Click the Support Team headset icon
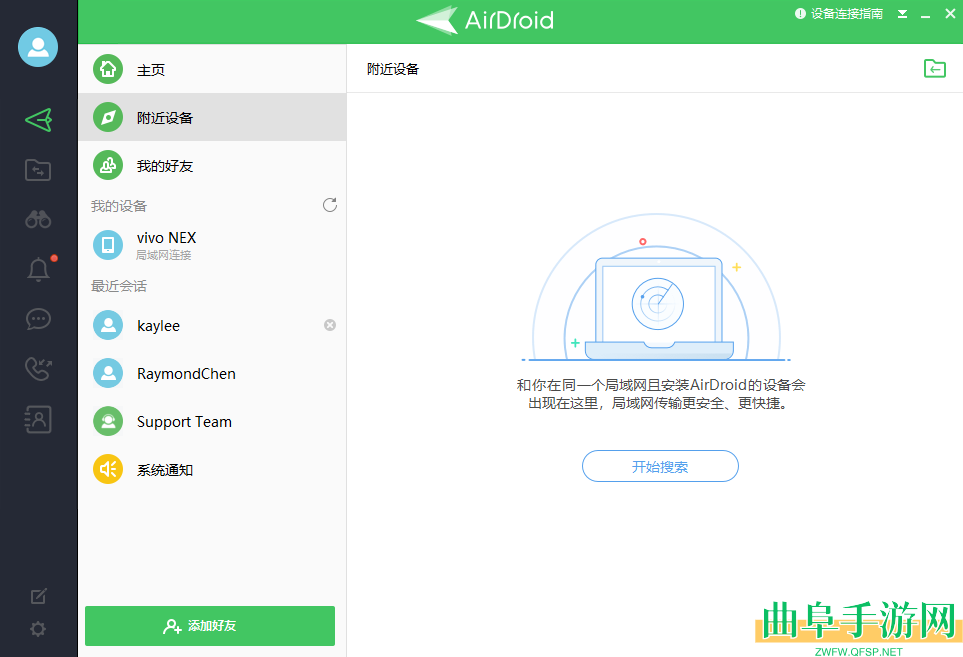Image resolution: width=963 pixels, height=657 pixels. click(108, 421)
